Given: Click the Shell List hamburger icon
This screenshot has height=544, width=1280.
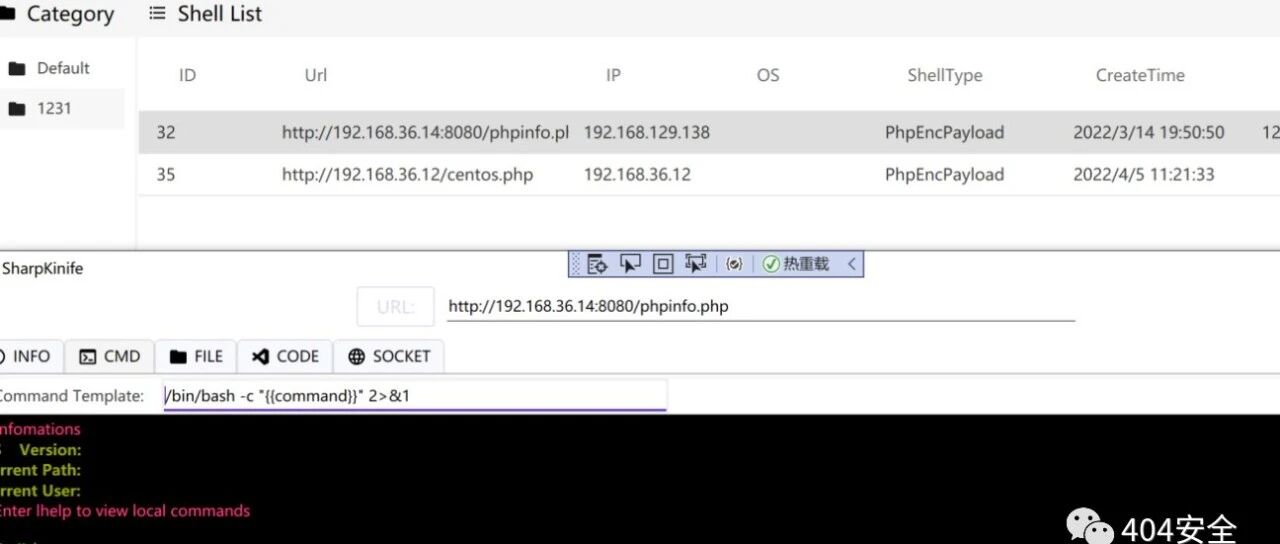Looking at the screenshot, I should tap(157, 14).
